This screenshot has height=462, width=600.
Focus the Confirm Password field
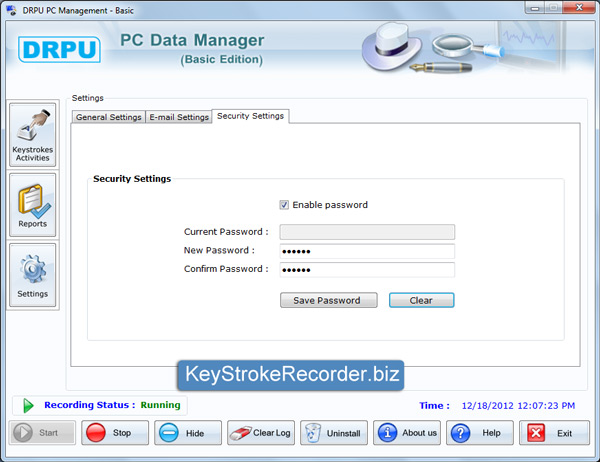(367, 269)
